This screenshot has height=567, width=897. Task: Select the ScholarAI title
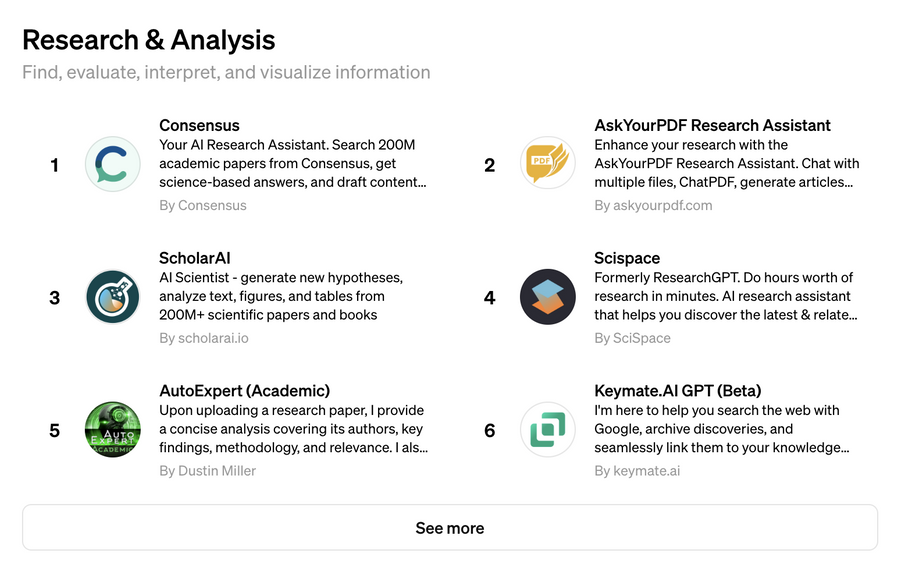[x=195, y=258]
